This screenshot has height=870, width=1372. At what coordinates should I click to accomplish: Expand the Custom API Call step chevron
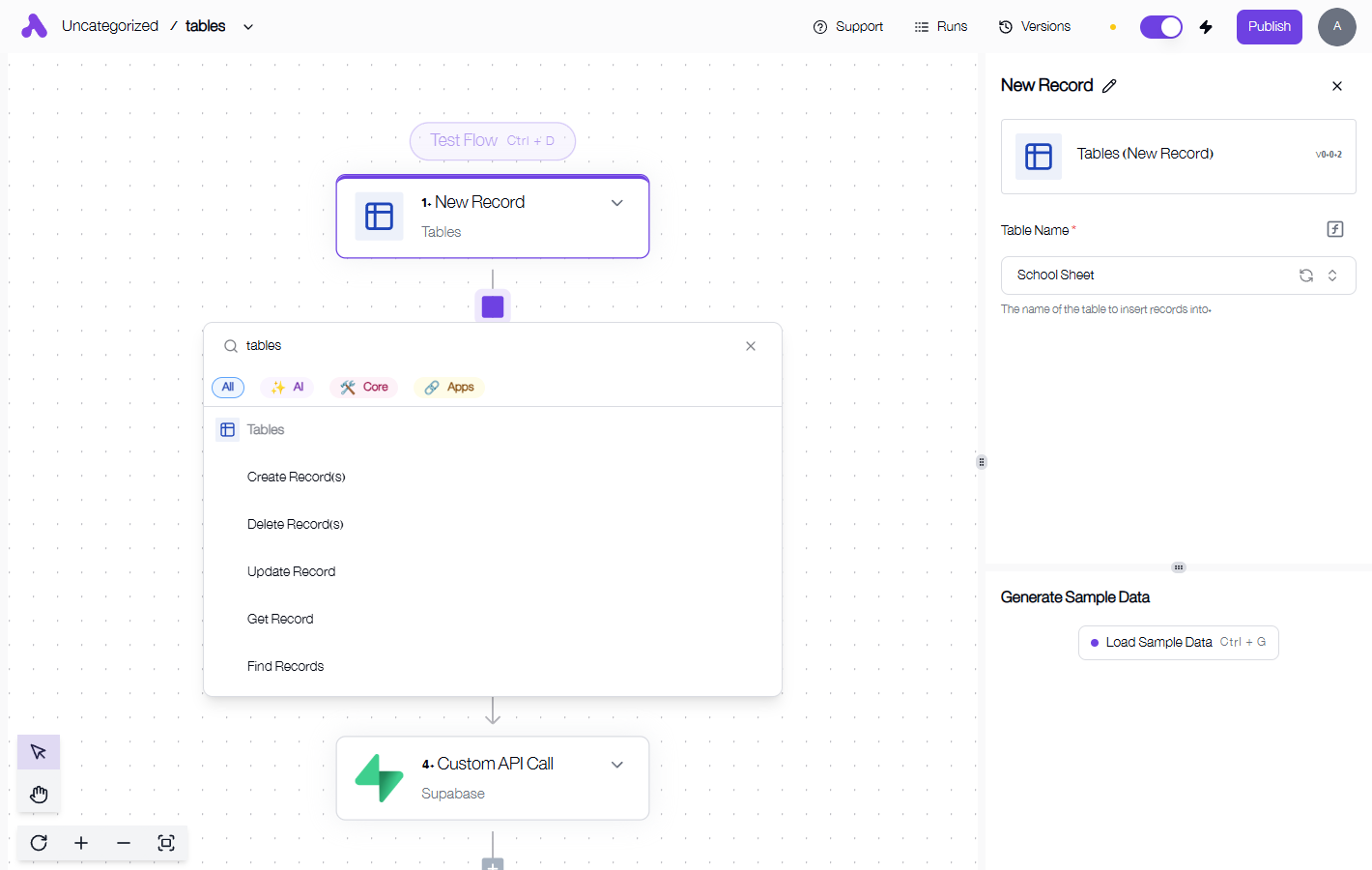(x=617, y=765)
